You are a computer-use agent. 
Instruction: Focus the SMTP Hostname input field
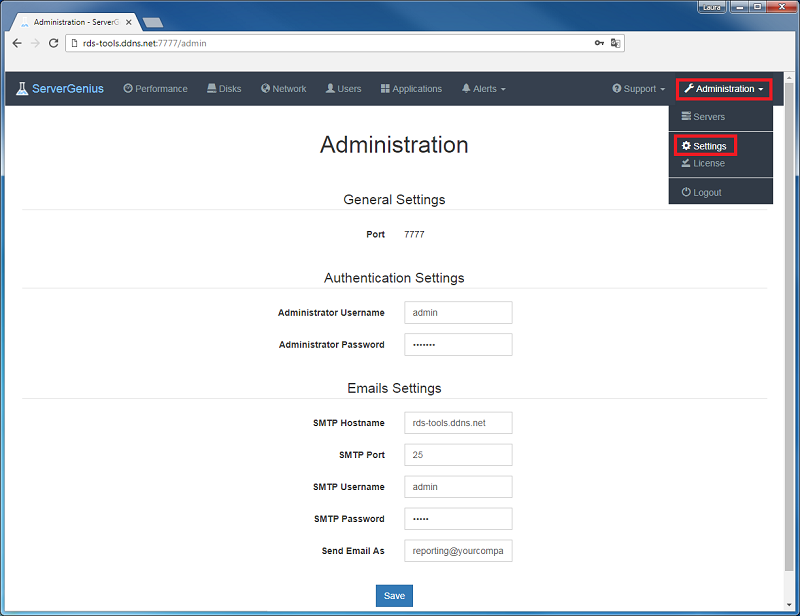tap(458, 423)
